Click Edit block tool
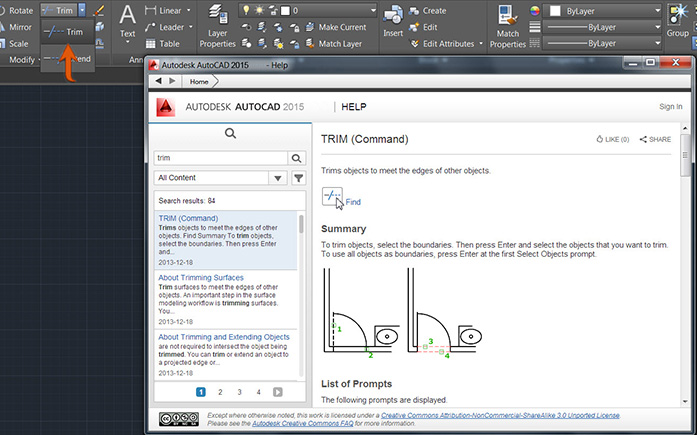 pyautogui.click(x=423, y=27)
